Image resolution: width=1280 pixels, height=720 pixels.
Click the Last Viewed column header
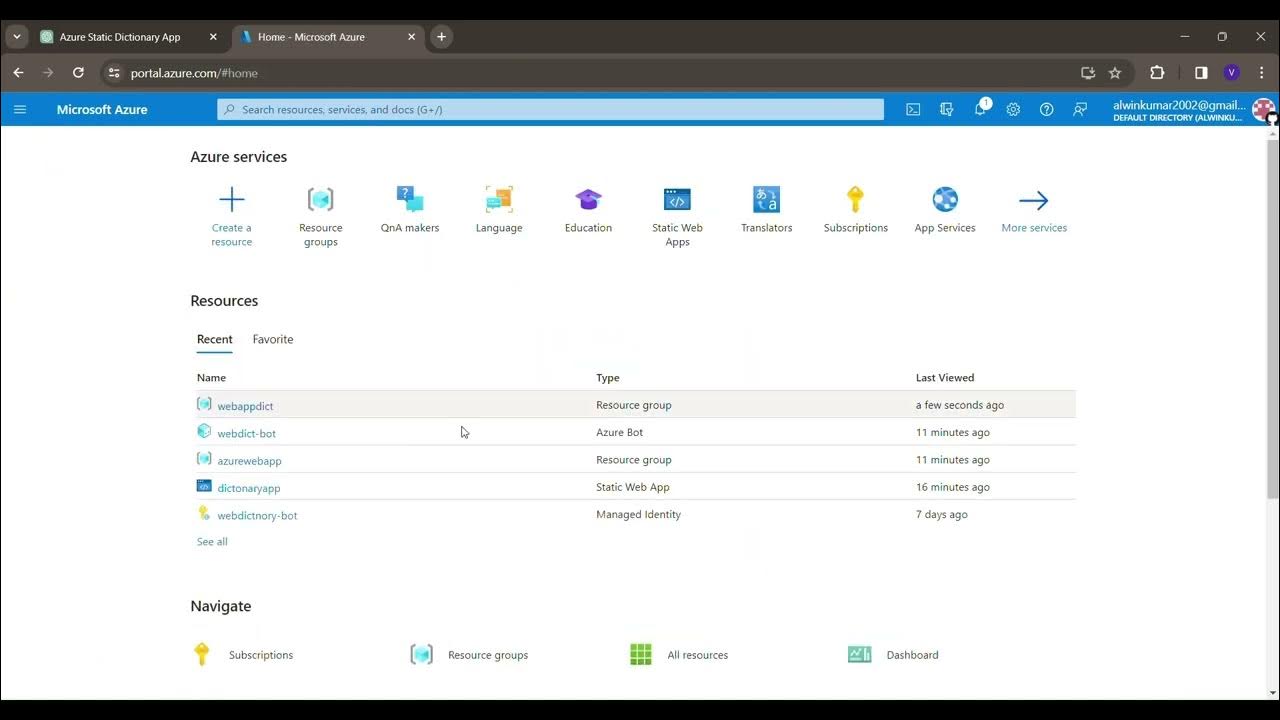945,378
